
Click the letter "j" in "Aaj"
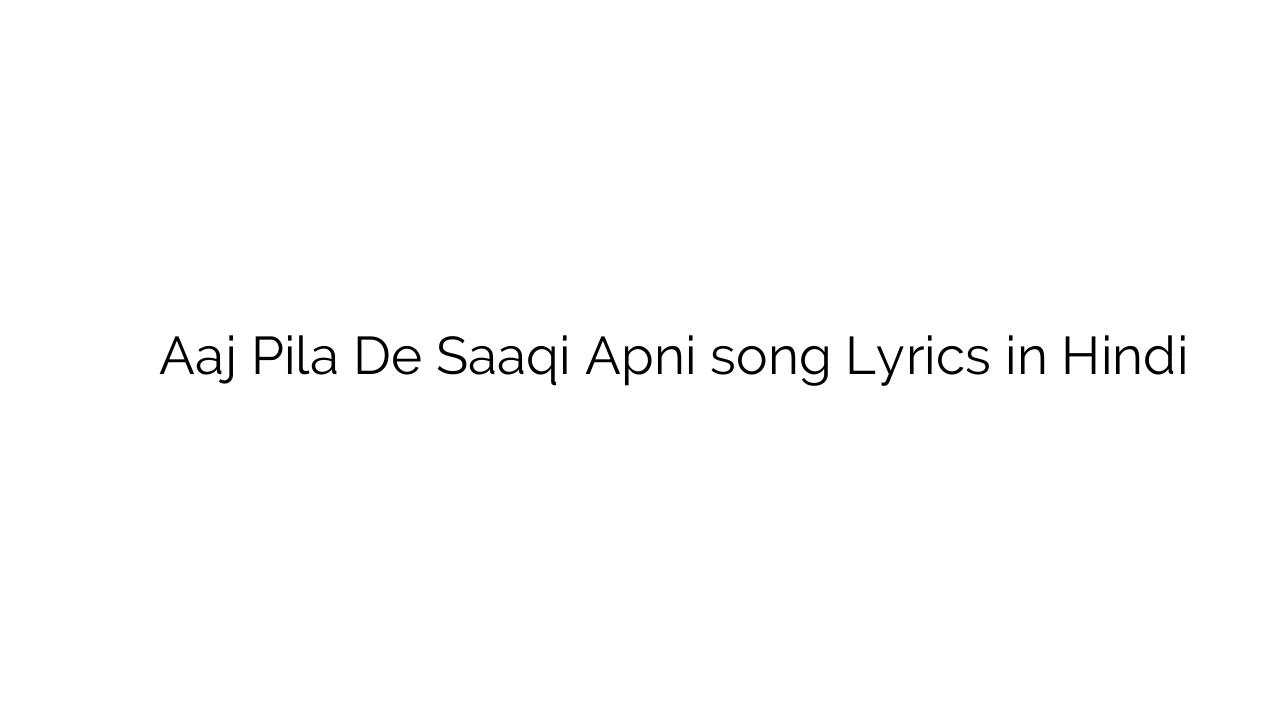point(230,360)
